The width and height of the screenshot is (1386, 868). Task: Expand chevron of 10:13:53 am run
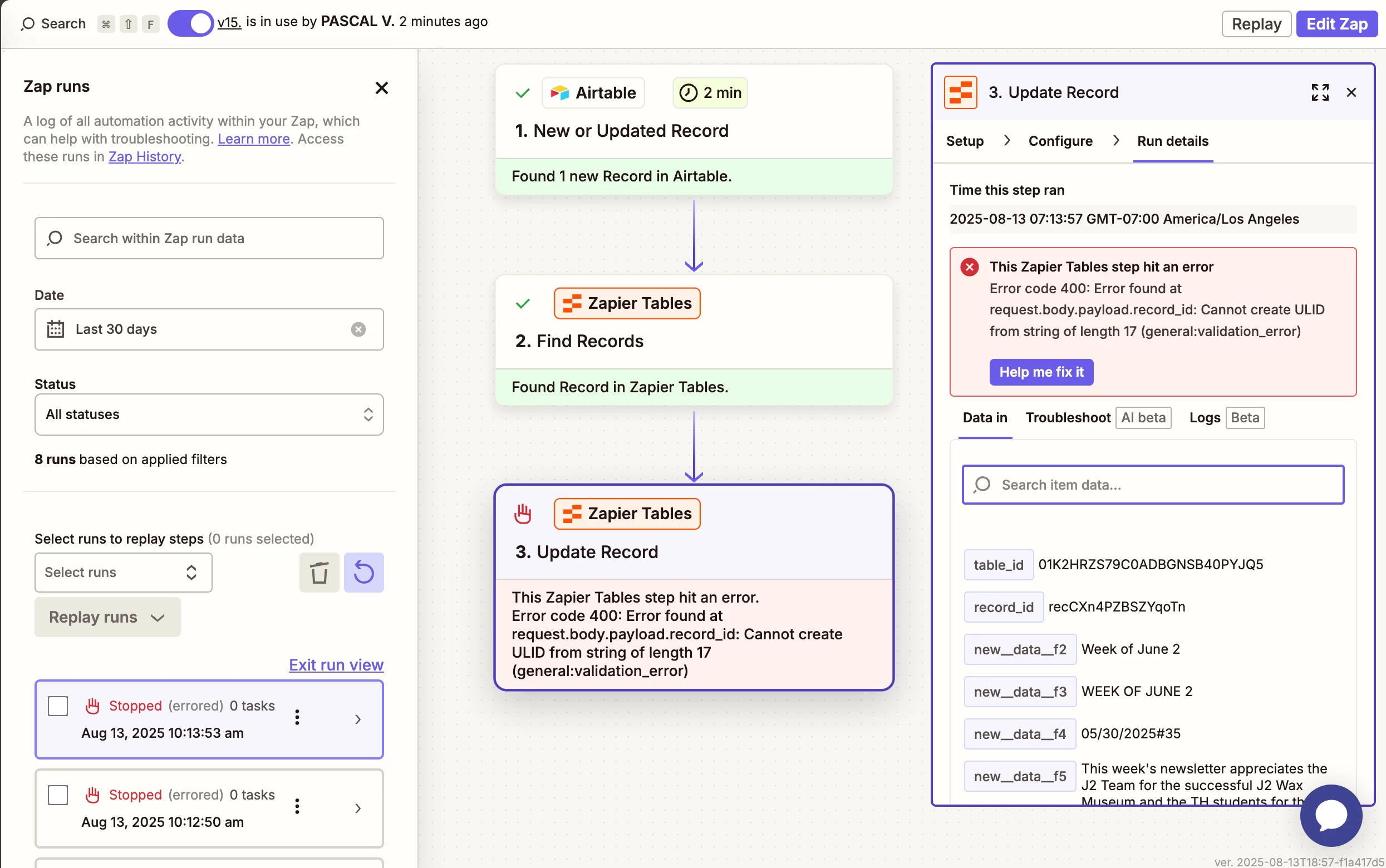[358, 719]
